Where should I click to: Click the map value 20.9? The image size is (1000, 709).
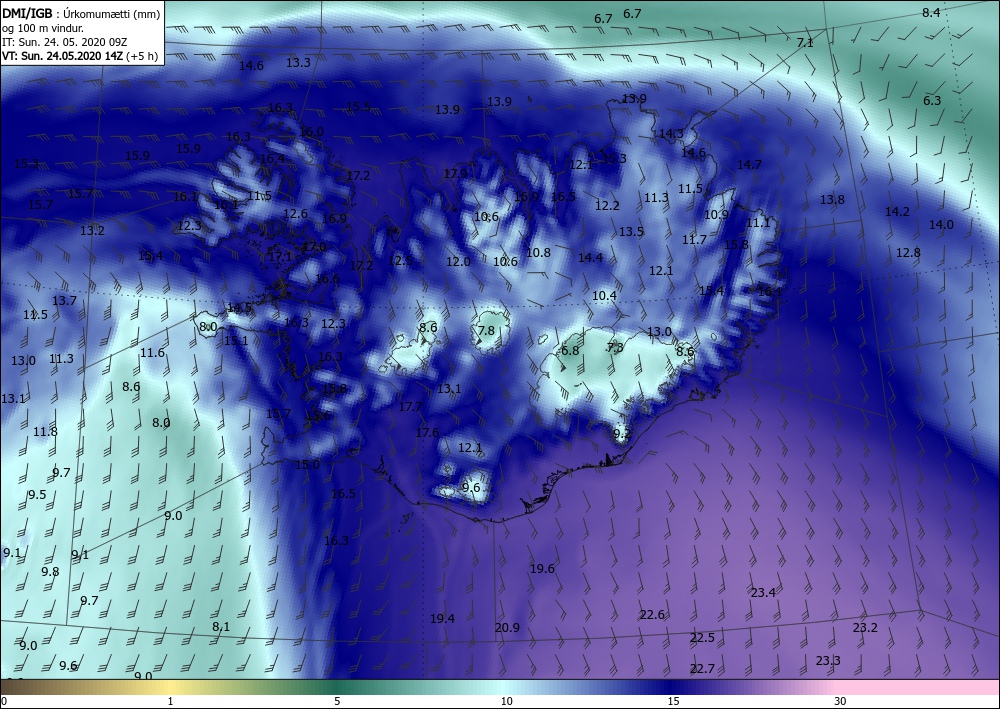coord(507,627)
